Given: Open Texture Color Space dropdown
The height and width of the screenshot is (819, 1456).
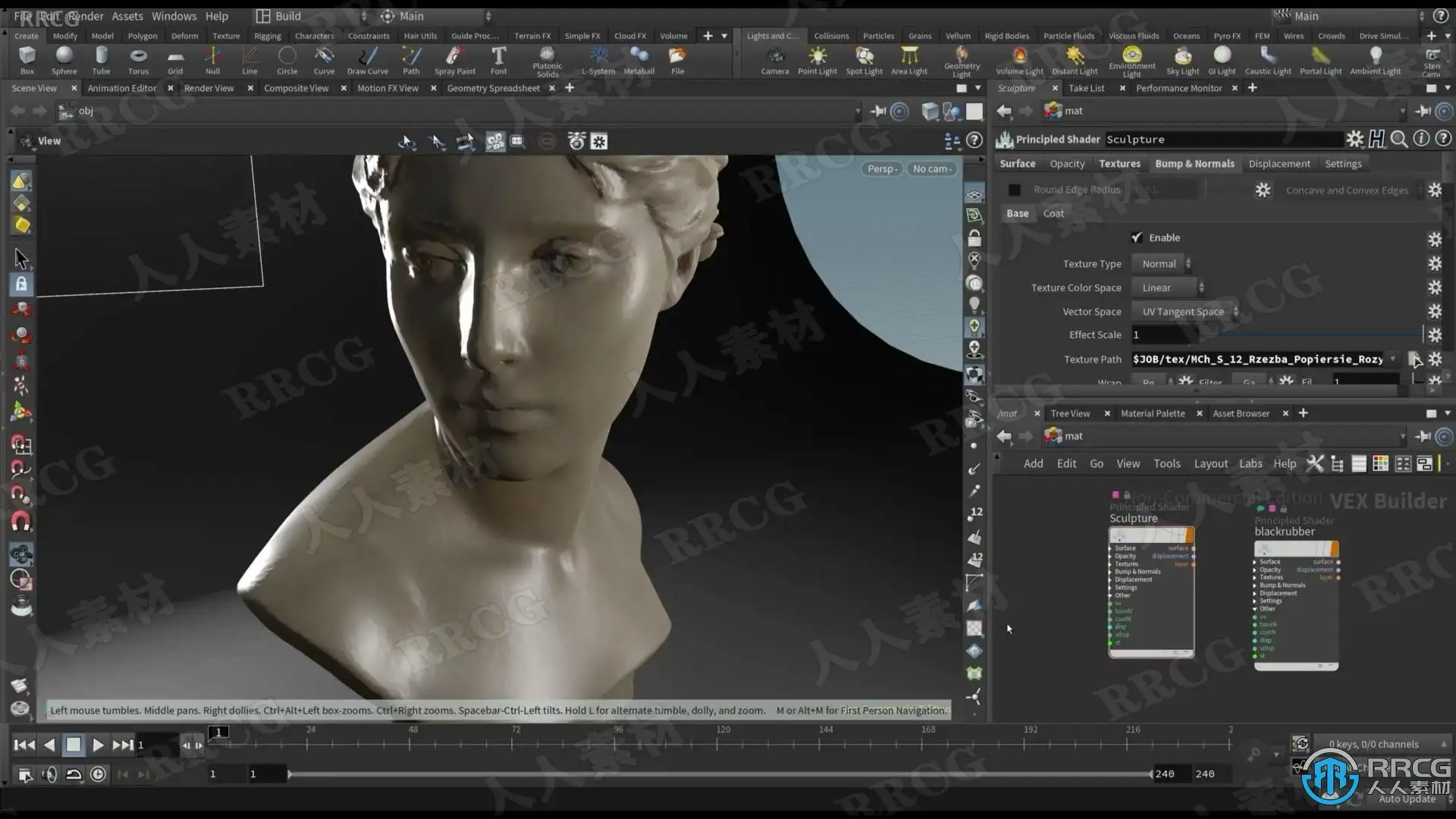Looking at the screenshot, I should tap(1167, 288).
